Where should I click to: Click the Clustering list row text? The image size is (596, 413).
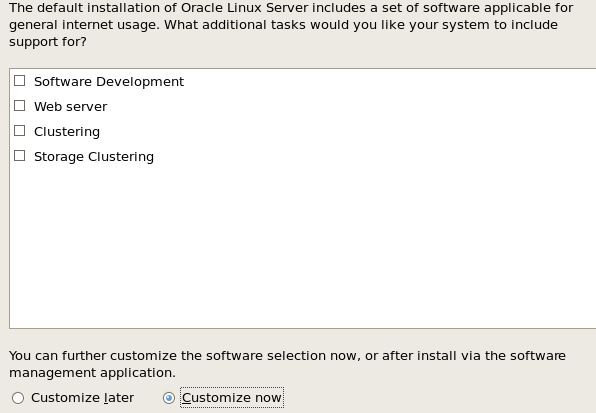tap(67, 132)
